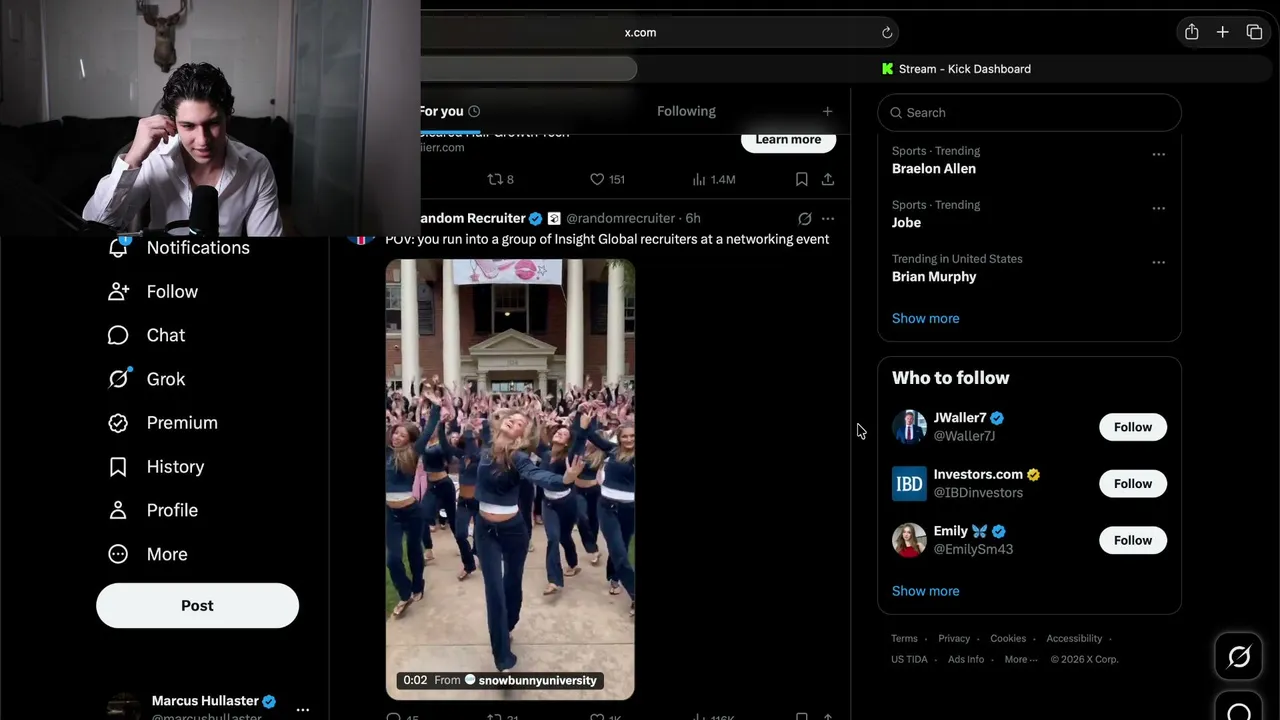This screenshot has height=720, width=1280.
Task: Switch to Stream - Kick Dashboard tab
Action: click(956, 69)
